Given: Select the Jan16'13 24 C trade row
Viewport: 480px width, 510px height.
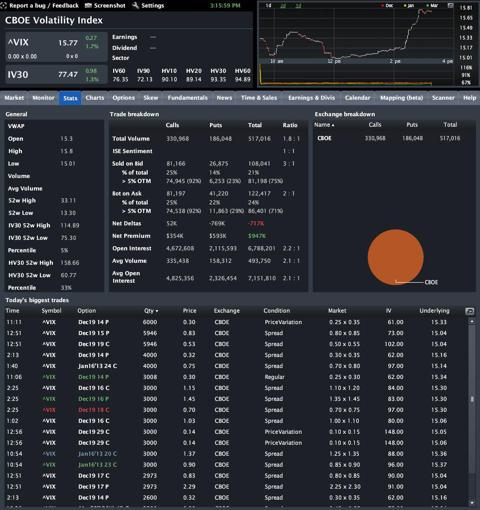Looking at the screenshot, I should pyautogui.click(x=236, y=366).
